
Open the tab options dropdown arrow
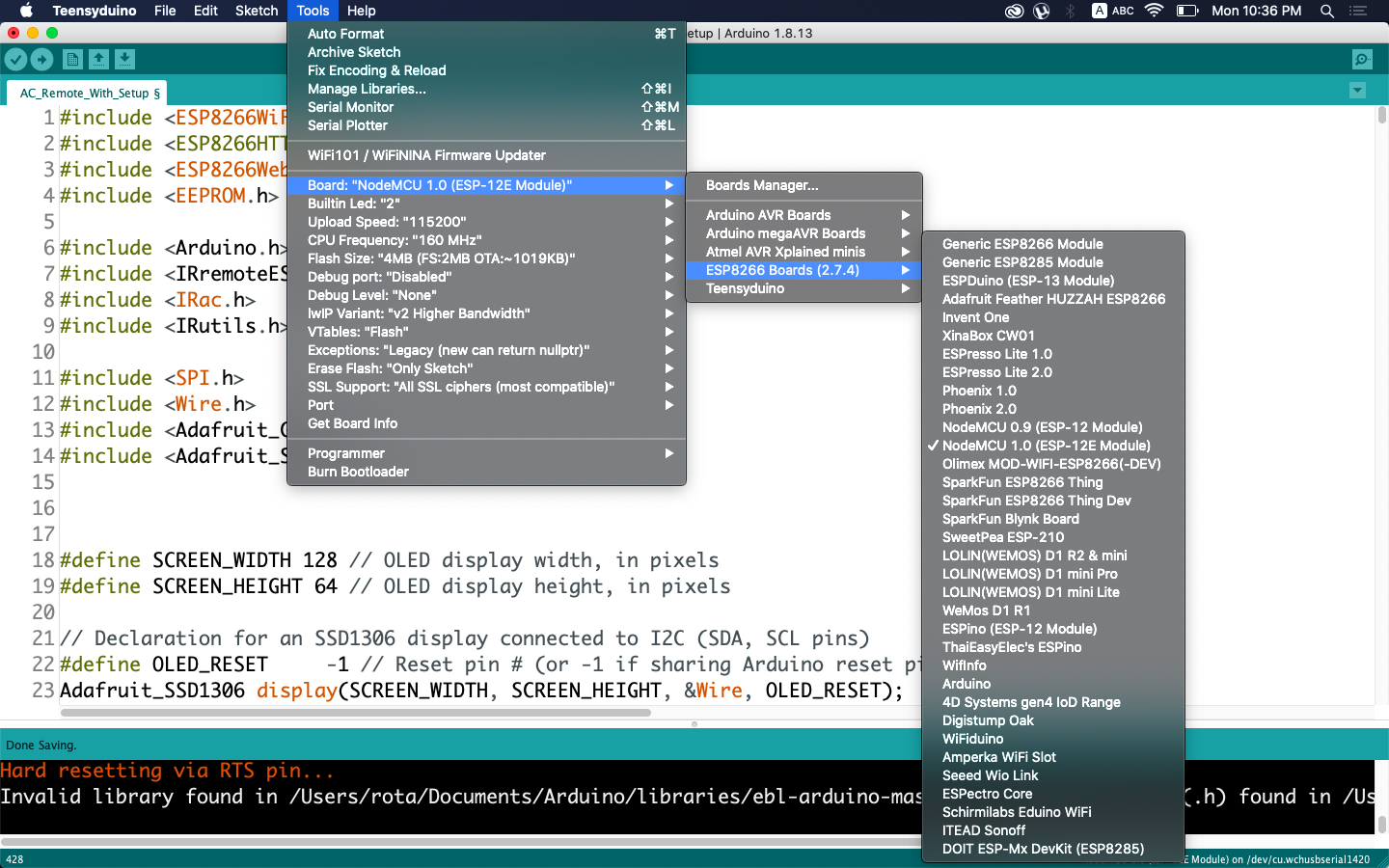[1357, 91]
